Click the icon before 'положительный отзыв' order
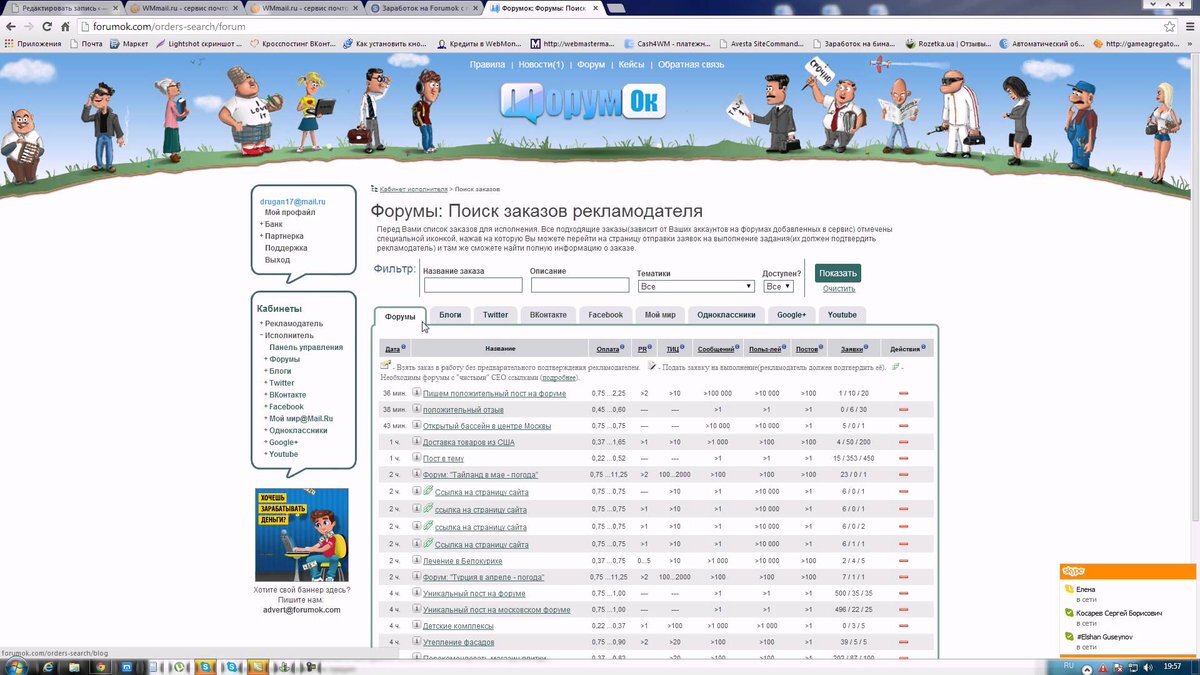This screenshot has height=675, width=1200. [x=416, y=409]
